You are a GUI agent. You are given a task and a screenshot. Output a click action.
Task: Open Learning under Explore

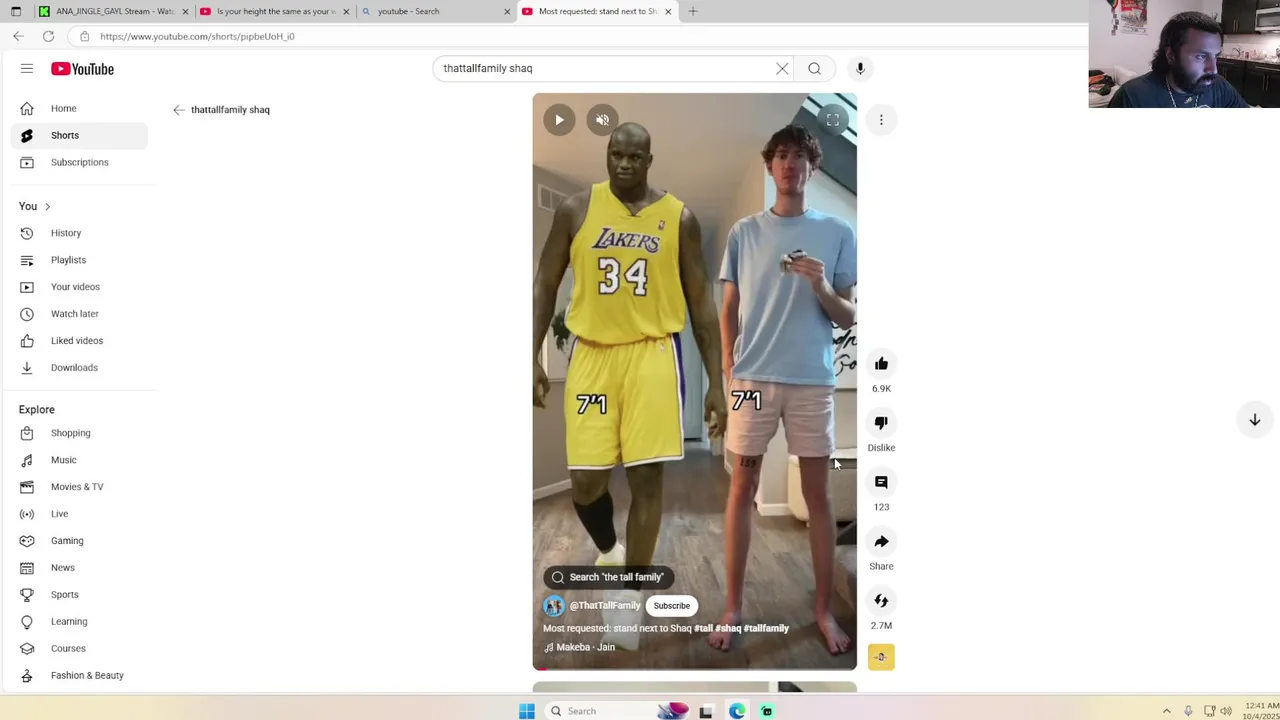coord(79,622)
